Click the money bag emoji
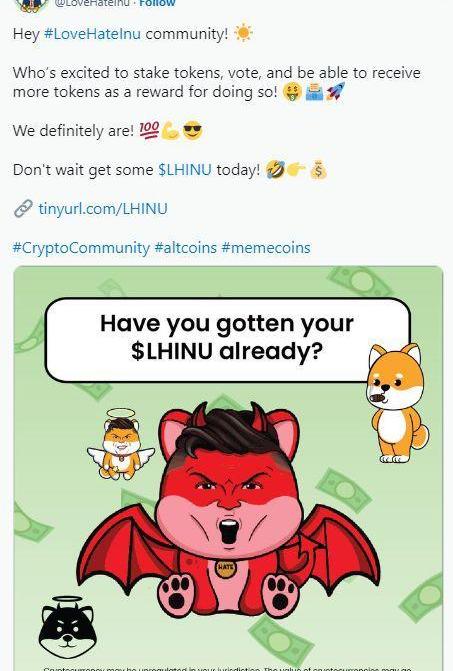The image size is (453, 671). pos(318,170)
